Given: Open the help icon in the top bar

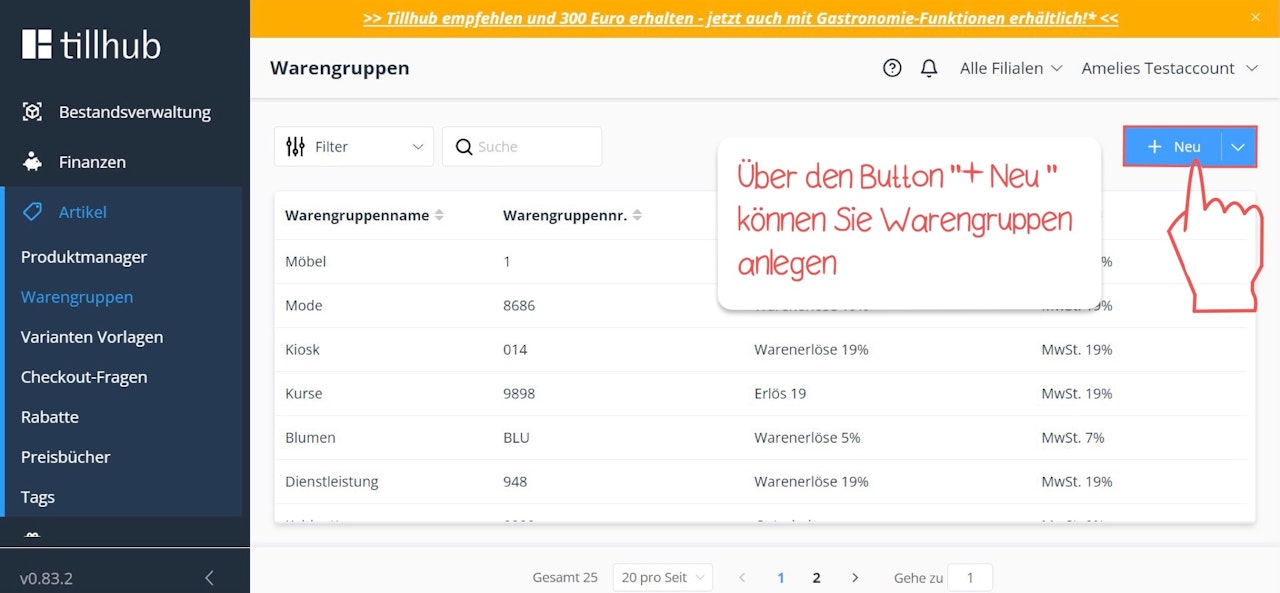Looking at the screenshot, I should [892, 68].
